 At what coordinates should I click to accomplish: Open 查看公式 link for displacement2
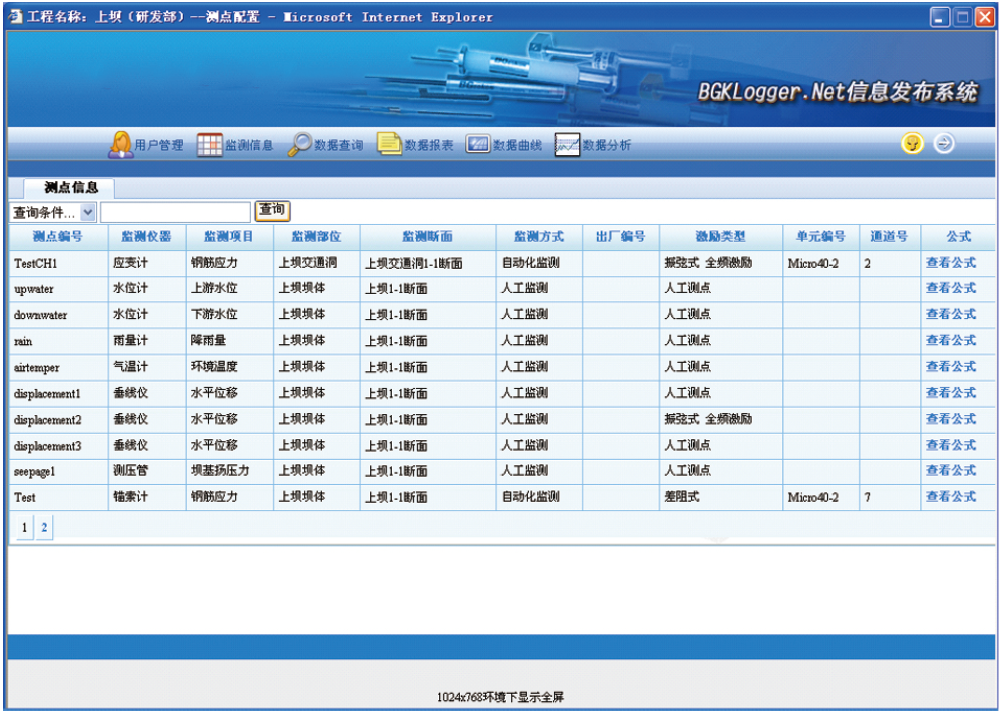[951, 419]
